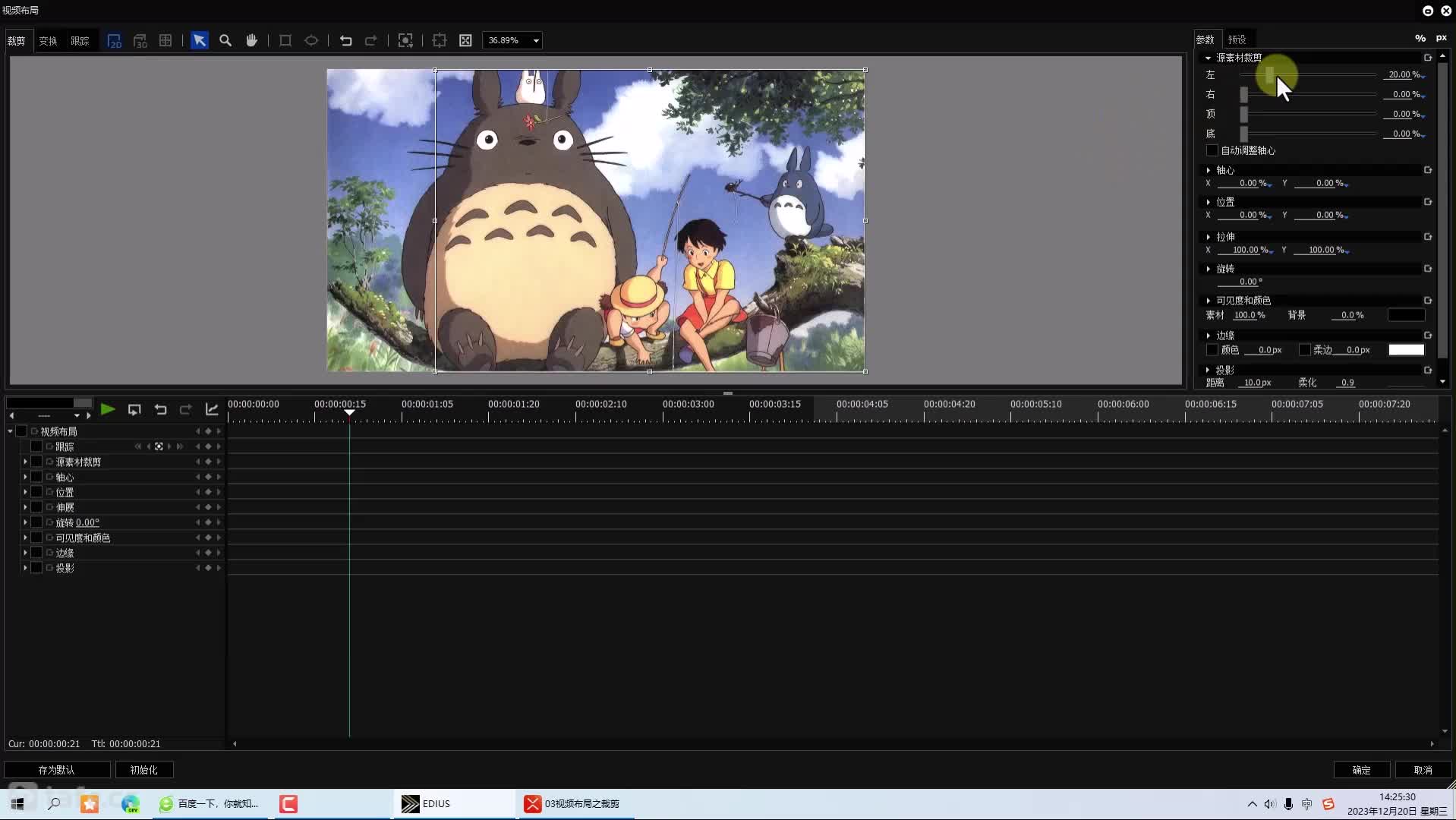Expand the 位置 timeline row
1456x820 pixels.
pos(25,492)
